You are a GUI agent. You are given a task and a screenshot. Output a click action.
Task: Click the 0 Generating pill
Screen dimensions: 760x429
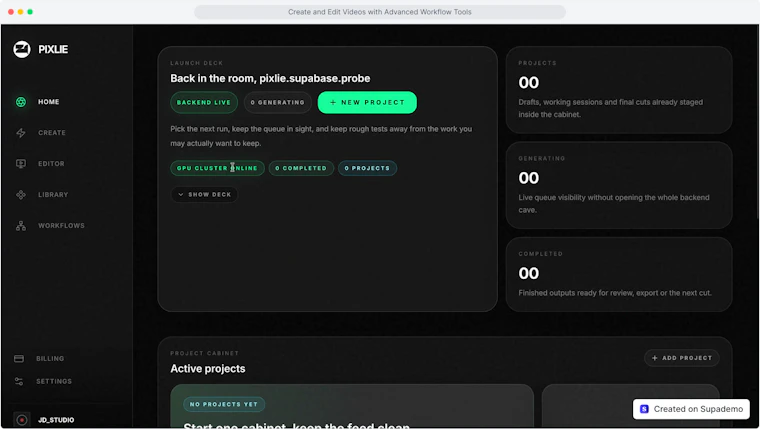[278, 102]
